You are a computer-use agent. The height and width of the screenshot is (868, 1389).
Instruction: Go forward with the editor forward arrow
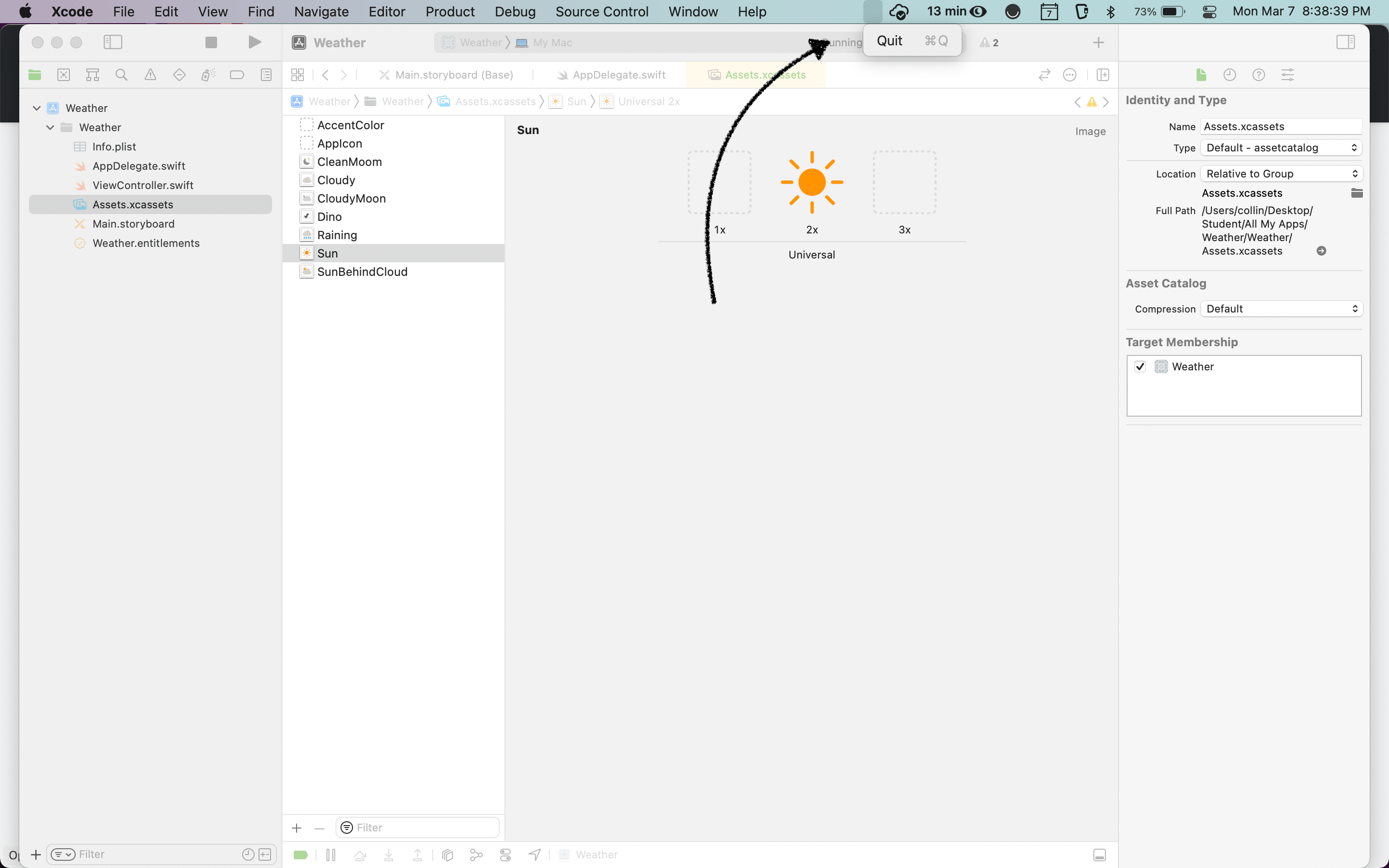[x=344, y=75]
